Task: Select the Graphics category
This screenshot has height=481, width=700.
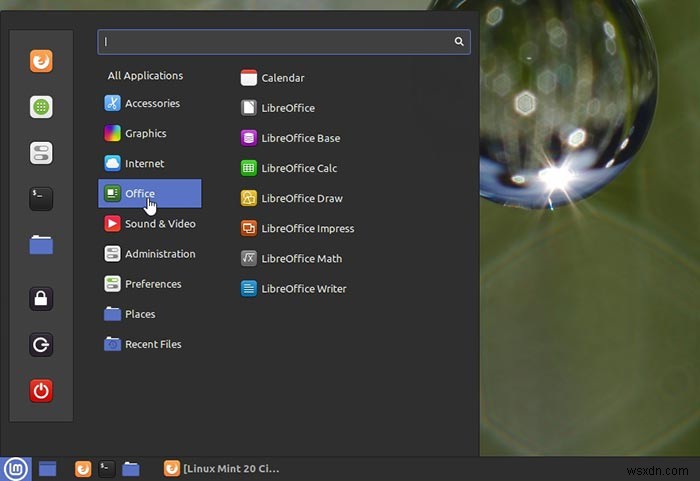Action: click(150, 133)
